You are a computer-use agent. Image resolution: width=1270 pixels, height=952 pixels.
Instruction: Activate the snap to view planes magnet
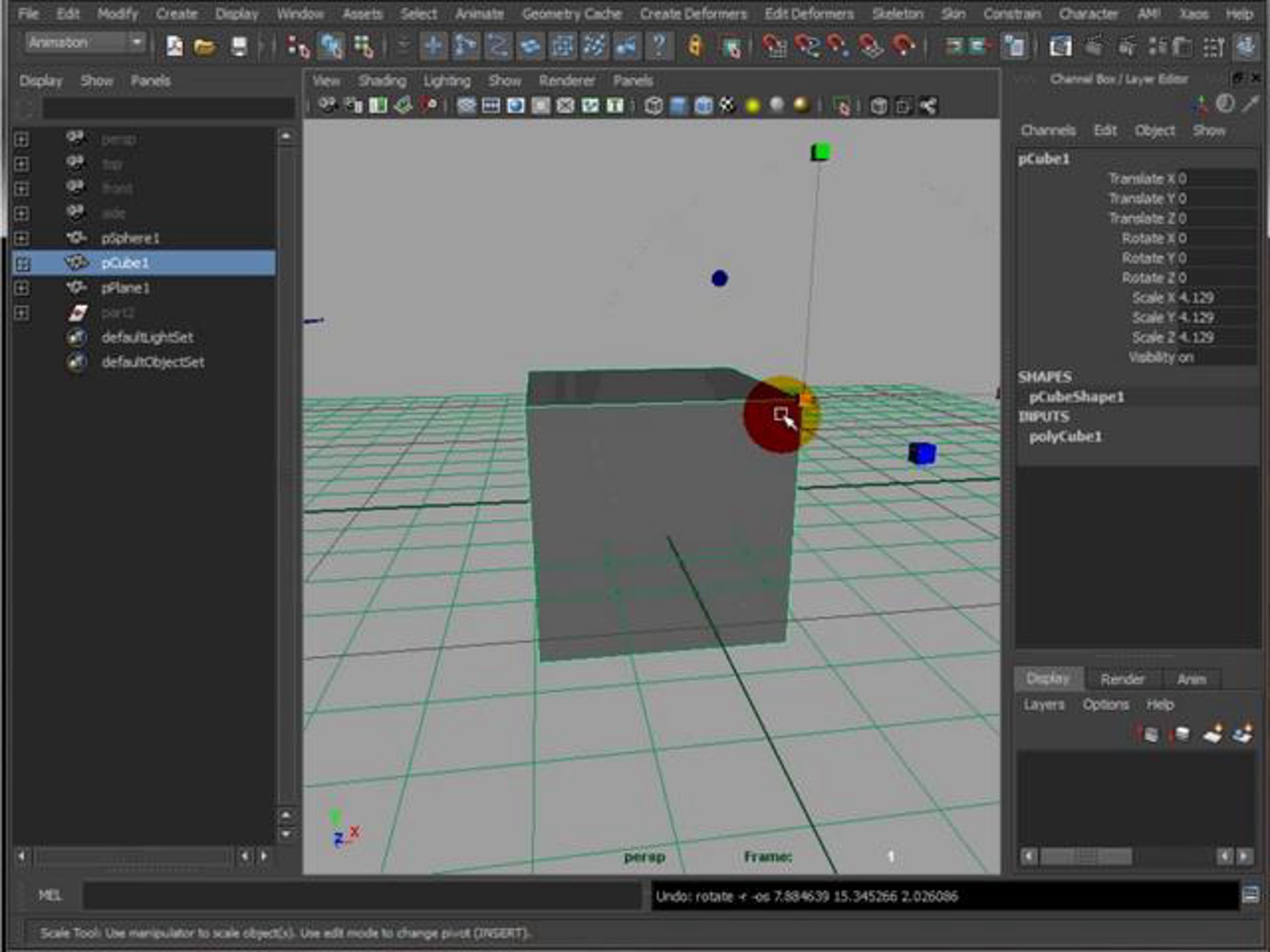click(x=871, y=46)
